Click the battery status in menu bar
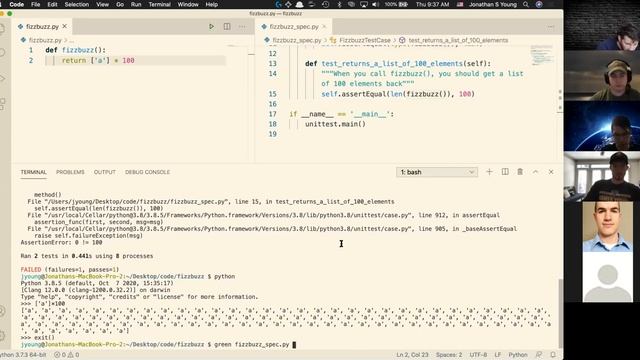Viewport: 640px width, 360px height. pyautogui.click(x=396, y=4)
